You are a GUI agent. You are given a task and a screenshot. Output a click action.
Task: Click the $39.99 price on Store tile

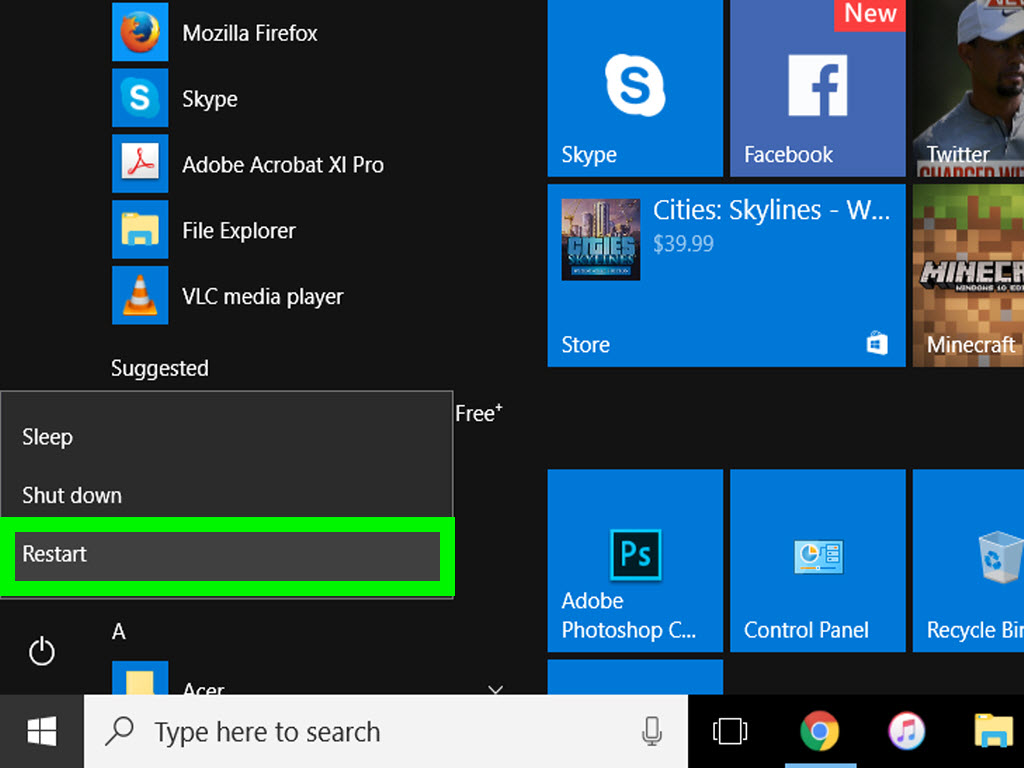[683, 244]
